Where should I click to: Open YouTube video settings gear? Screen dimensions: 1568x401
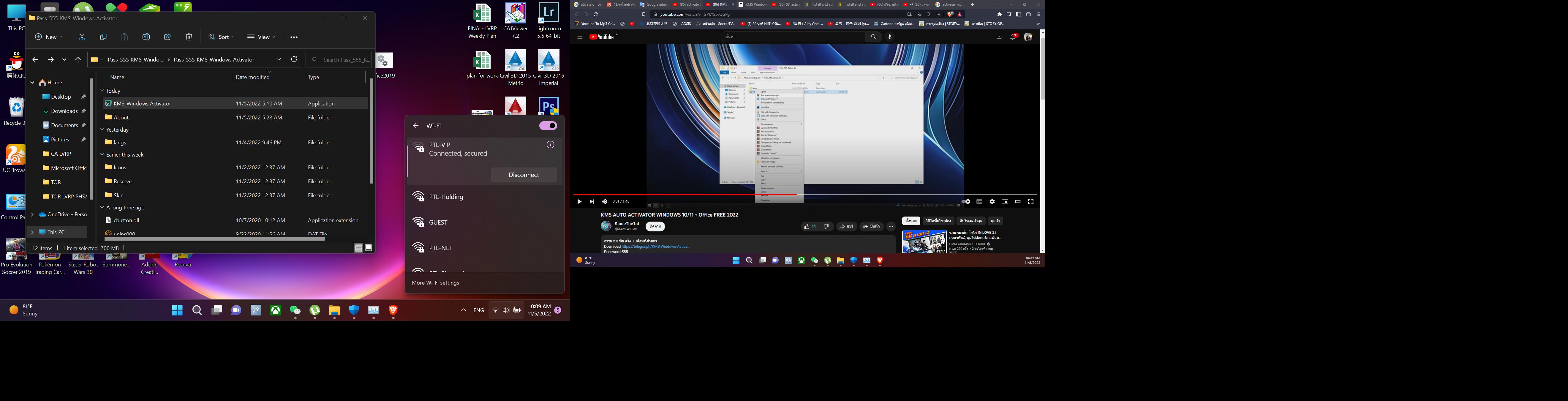[992, 201]
